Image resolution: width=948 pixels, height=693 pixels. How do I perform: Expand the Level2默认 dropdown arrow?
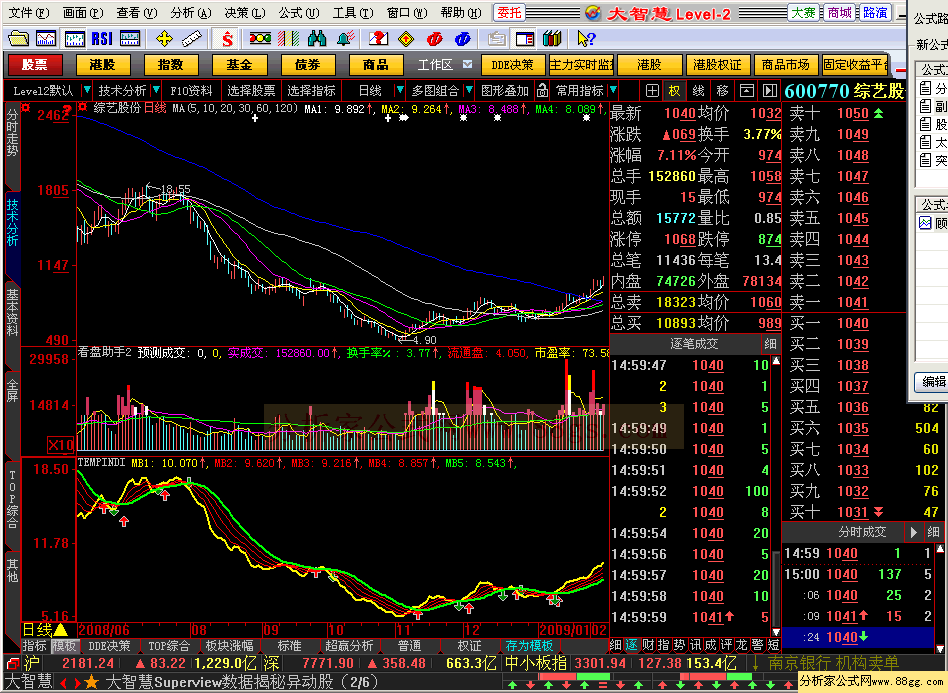click(x=86, y=90)
